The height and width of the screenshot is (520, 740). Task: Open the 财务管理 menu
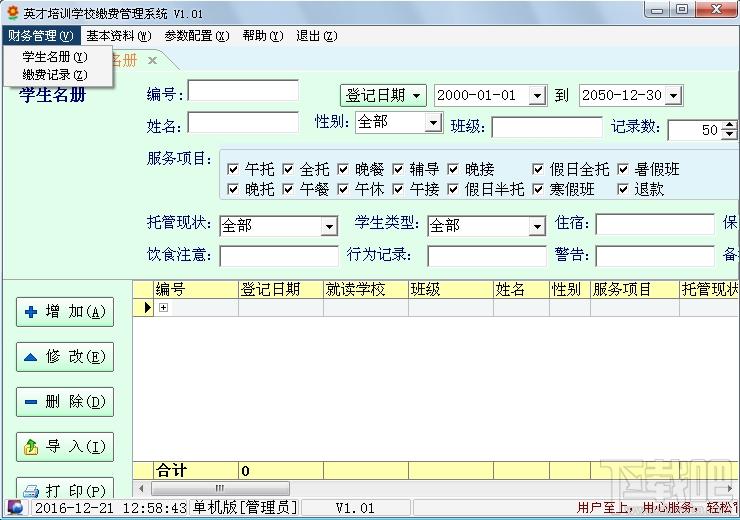[x=41, y=36]
